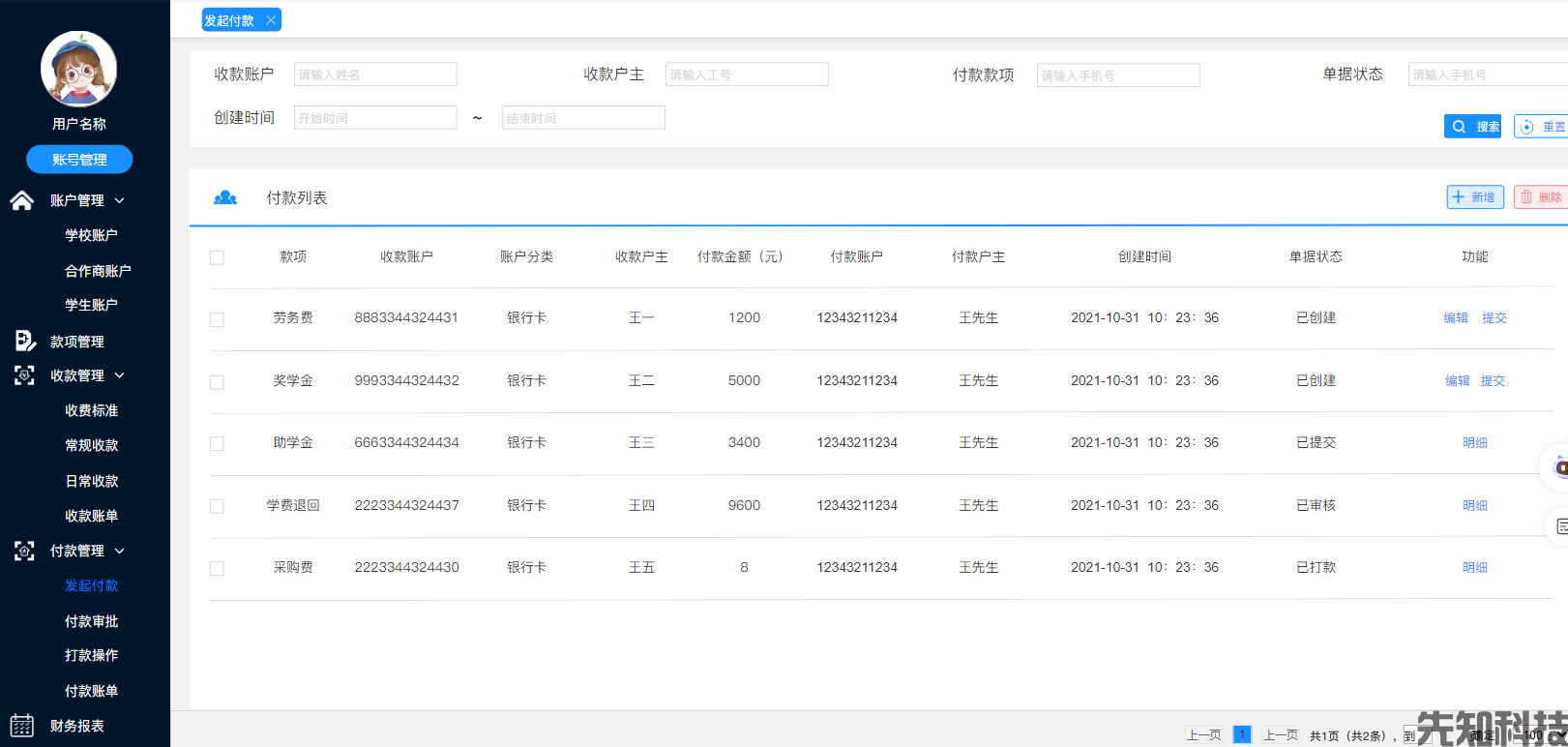The image size is (1568, 747).
Task: Open 明细 for the 采购费 row
Action: [1475, 567]
